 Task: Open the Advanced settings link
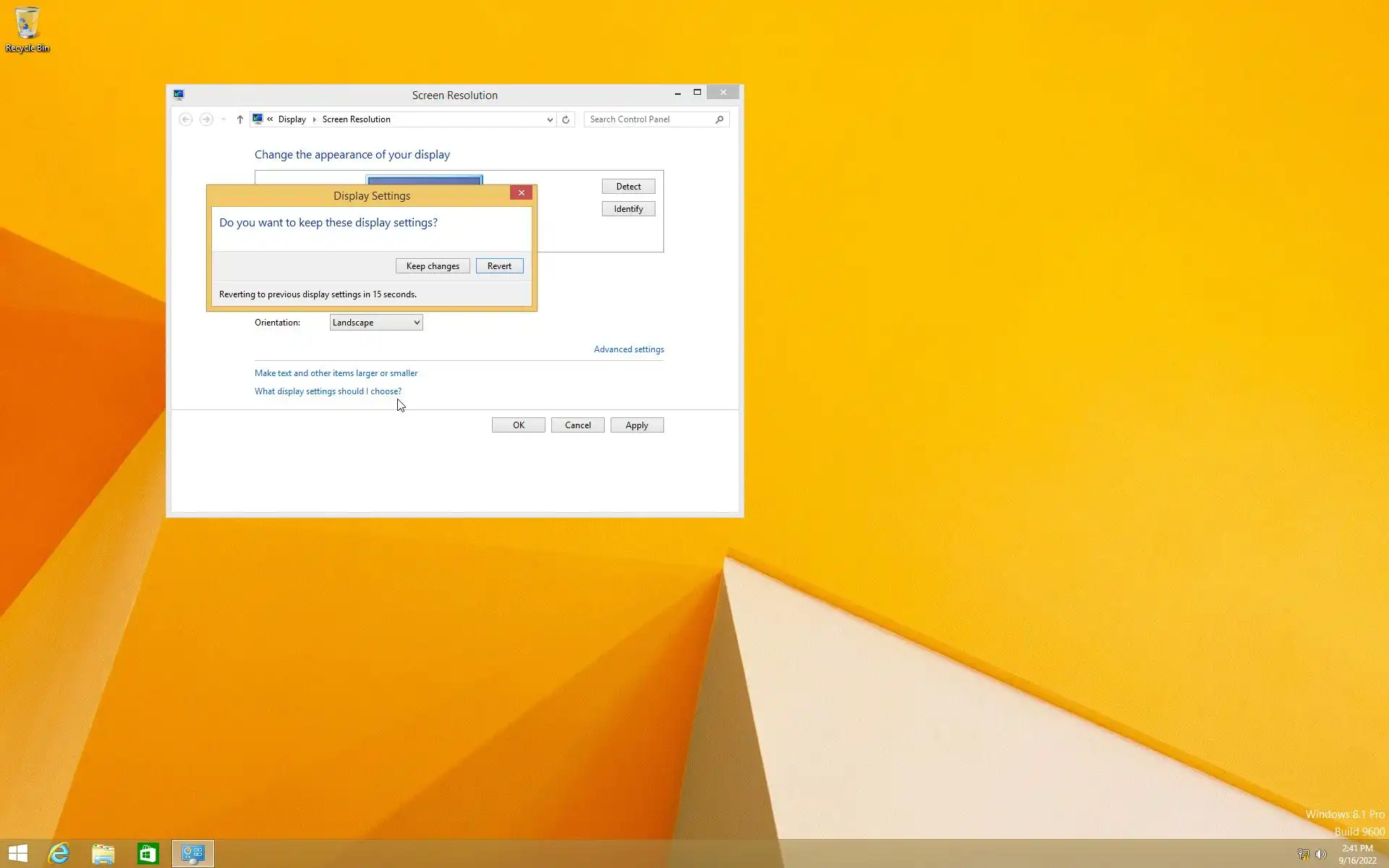(x=629, y=349)
